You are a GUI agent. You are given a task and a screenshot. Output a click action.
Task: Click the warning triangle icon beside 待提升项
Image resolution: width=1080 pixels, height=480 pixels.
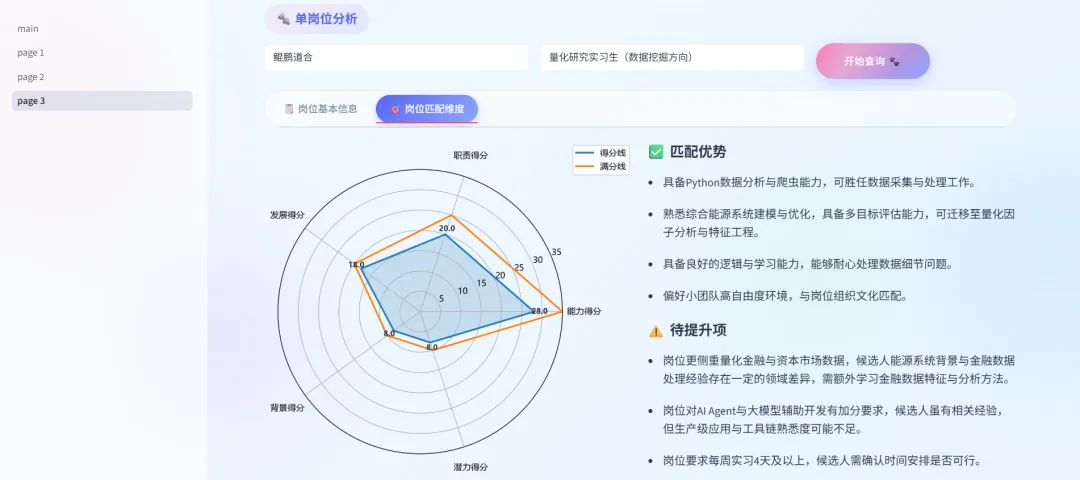(x=656, y=331)
